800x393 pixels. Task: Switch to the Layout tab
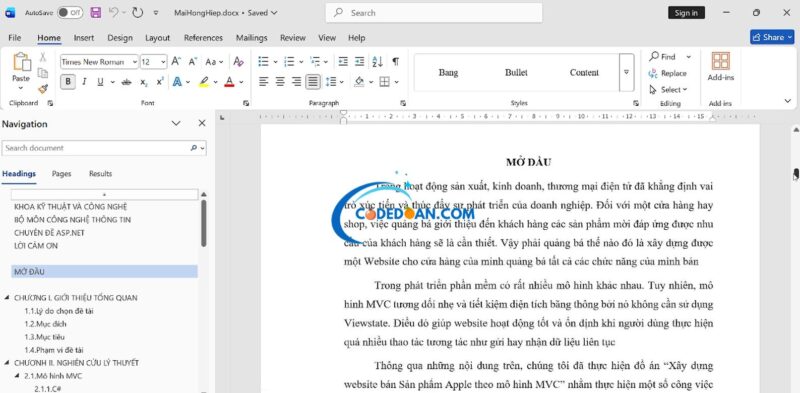[157, 38]
